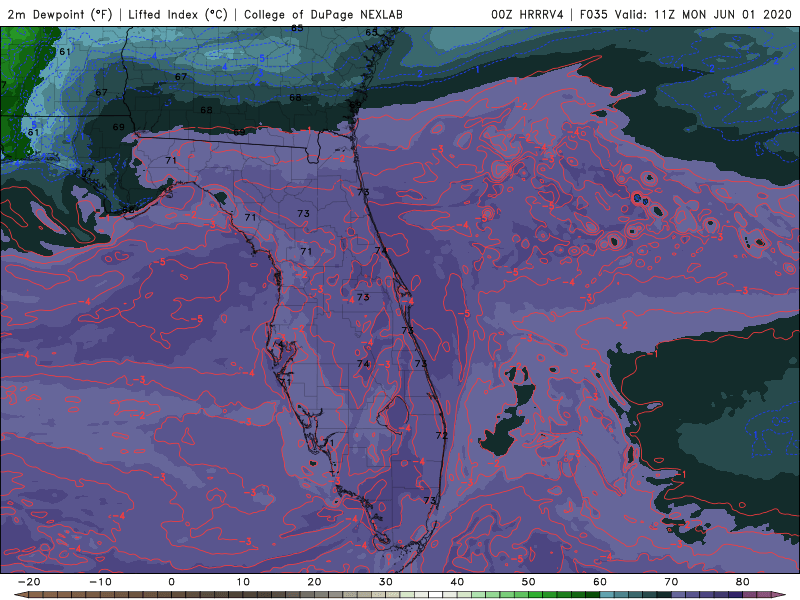Click the "Lifted Index (°C)" title text
Viewport: 800px width, 600px height.
(178, 15)
